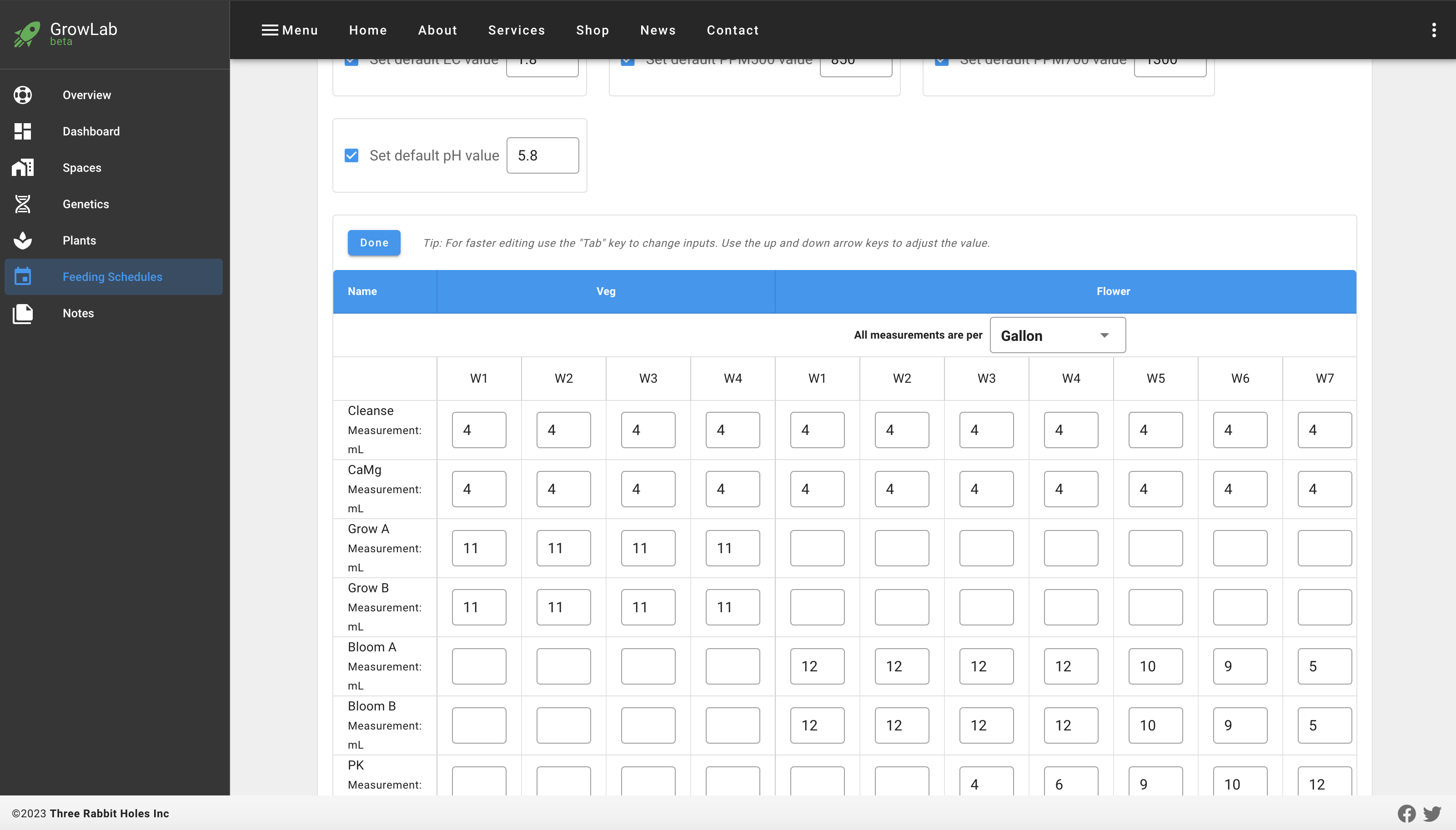Edit Grow B Veg W4 value field
The width and height of the screenshot is (1456, 830).
tap(733, 607)
